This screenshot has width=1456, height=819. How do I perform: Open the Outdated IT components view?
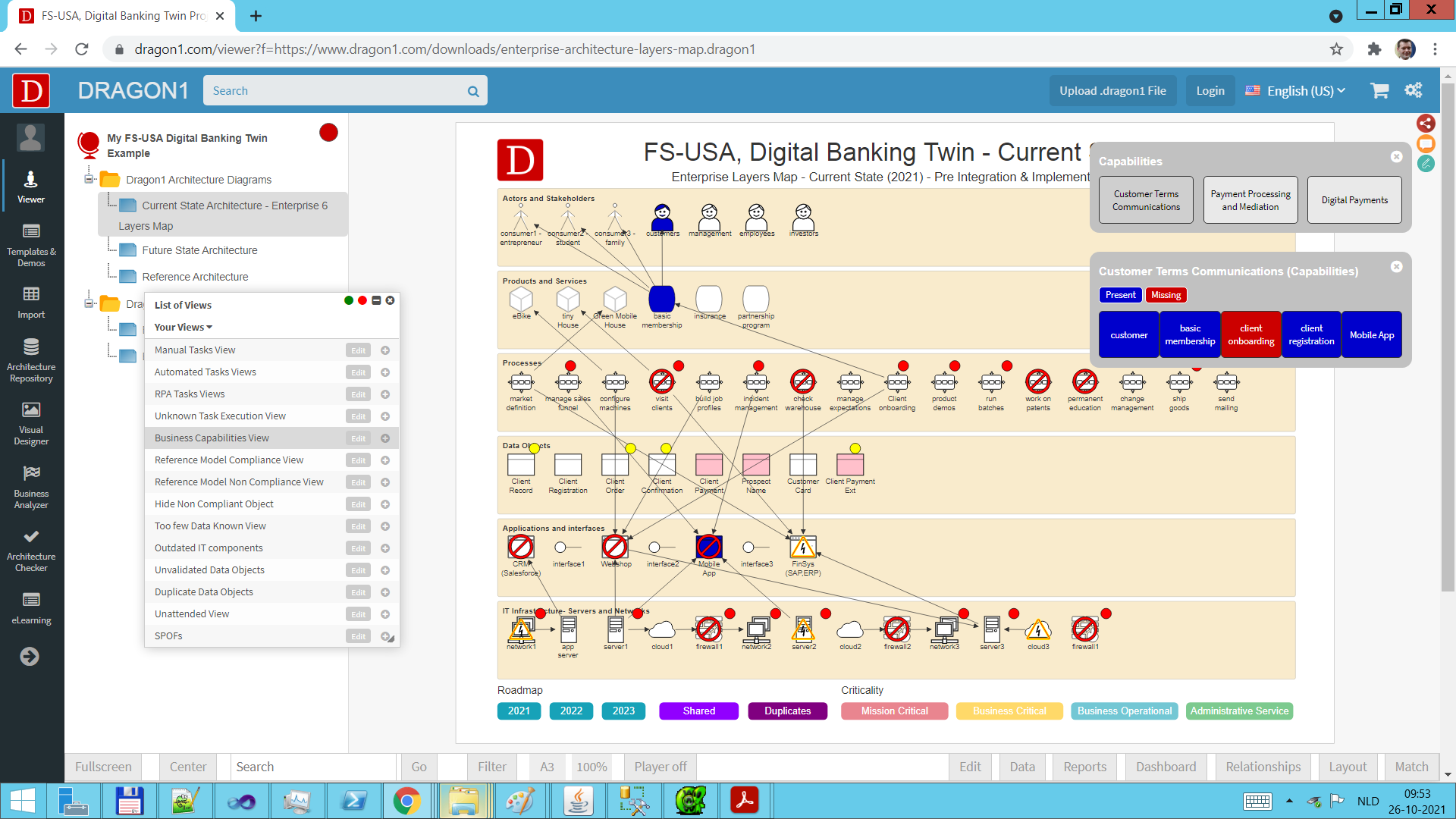coord(209,548)
